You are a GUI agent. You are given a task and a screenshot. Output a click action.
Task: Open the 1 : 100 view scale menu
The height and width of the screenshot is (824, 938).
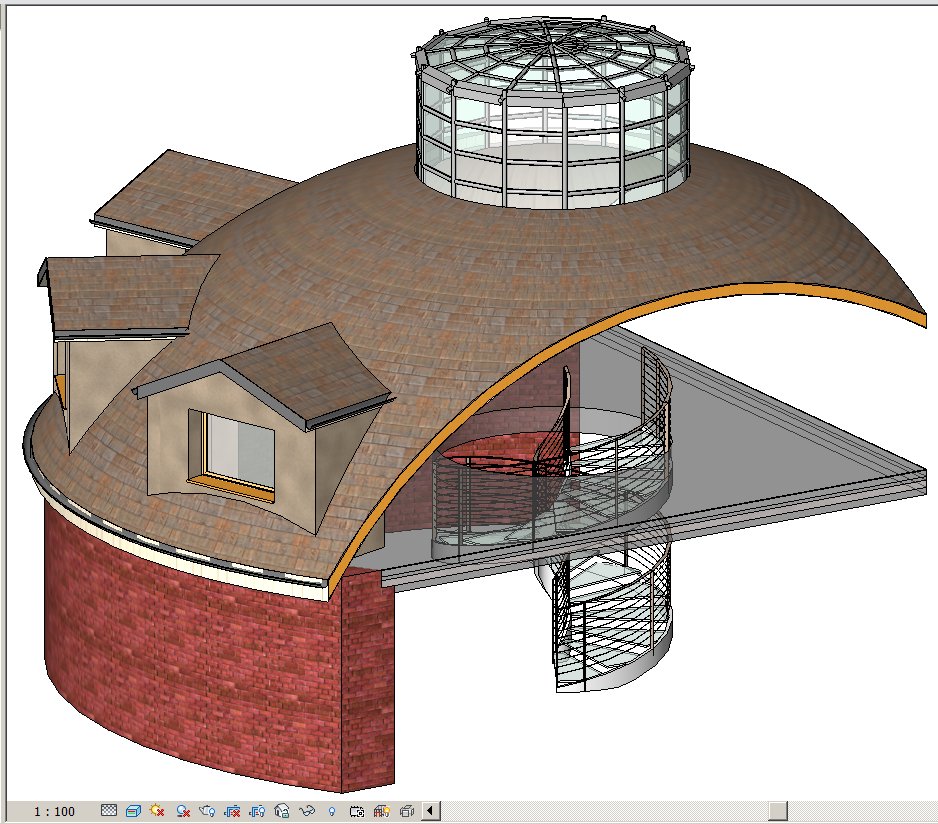54,811
